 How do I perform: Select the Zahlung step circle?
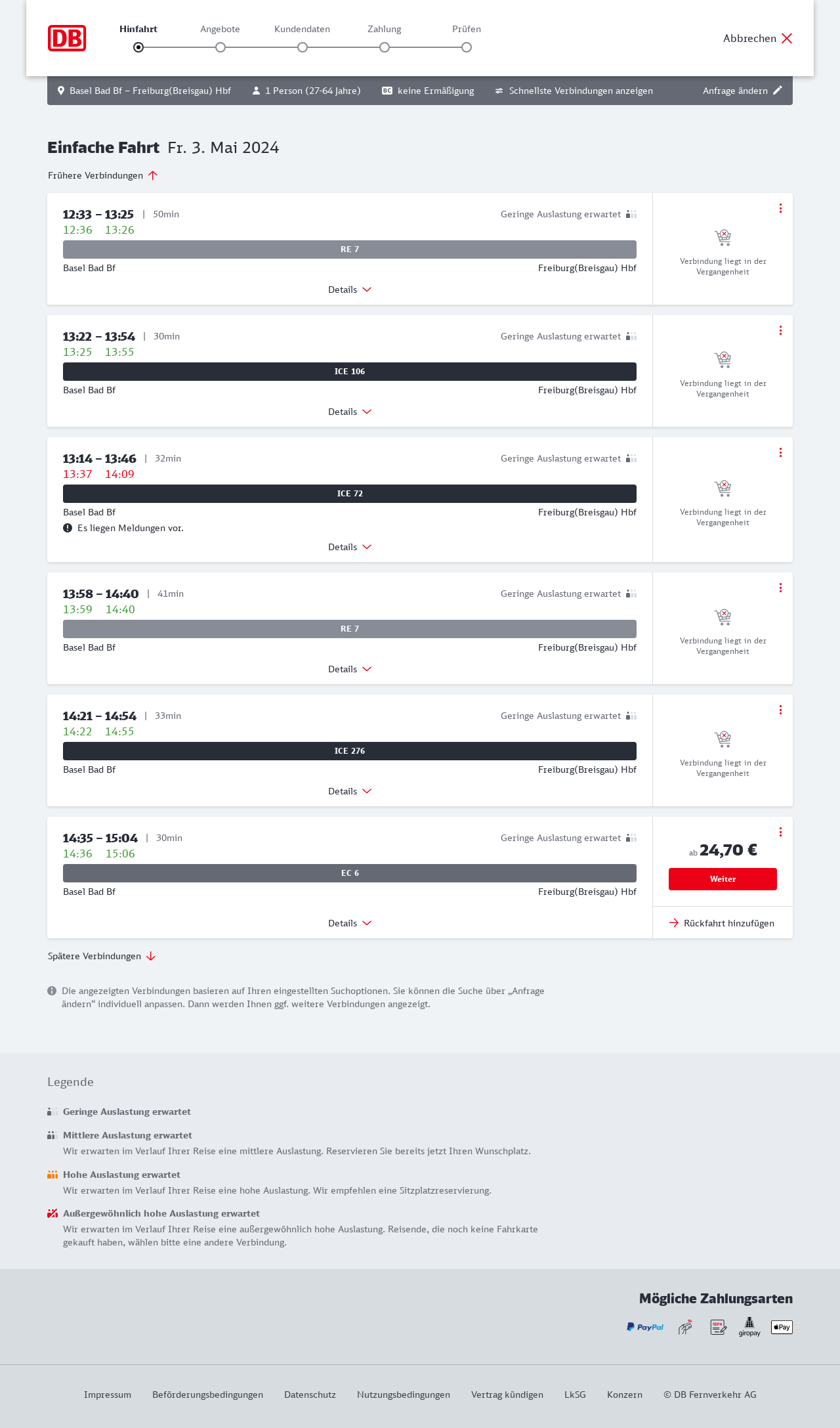point(385,47)
